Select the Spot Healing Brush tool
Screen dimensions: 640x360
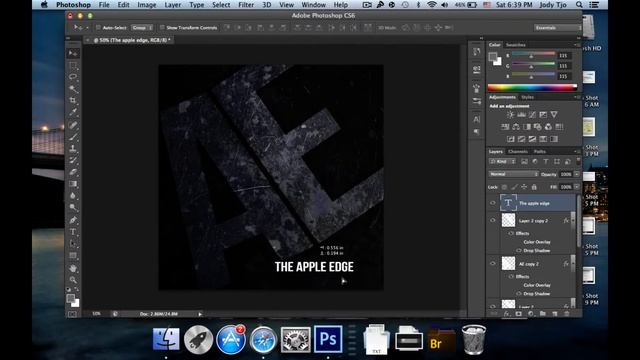coord(73,125)
